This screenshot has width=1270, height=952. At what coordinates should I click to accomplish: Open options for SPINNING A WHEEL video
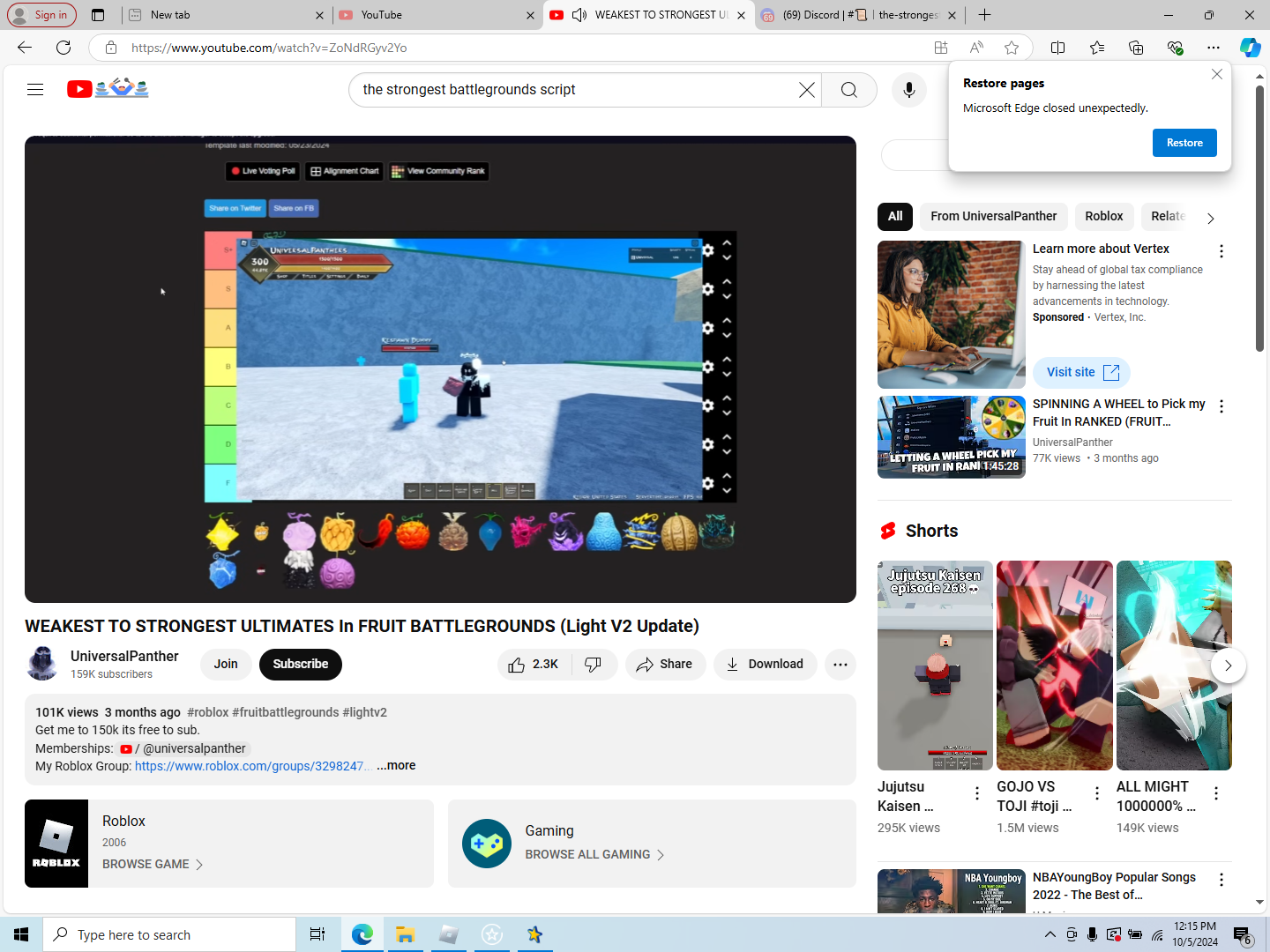tap(1221, 406)
